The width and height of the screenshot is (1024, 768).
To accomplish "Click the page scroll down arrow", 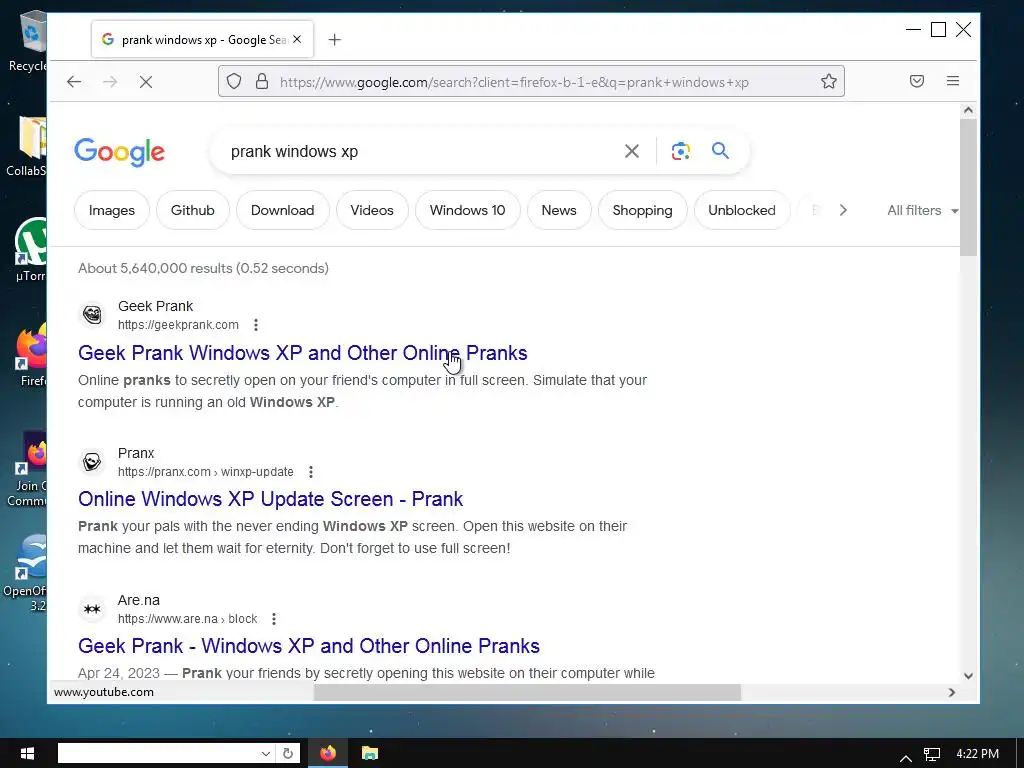I will [x=968, y=676].
